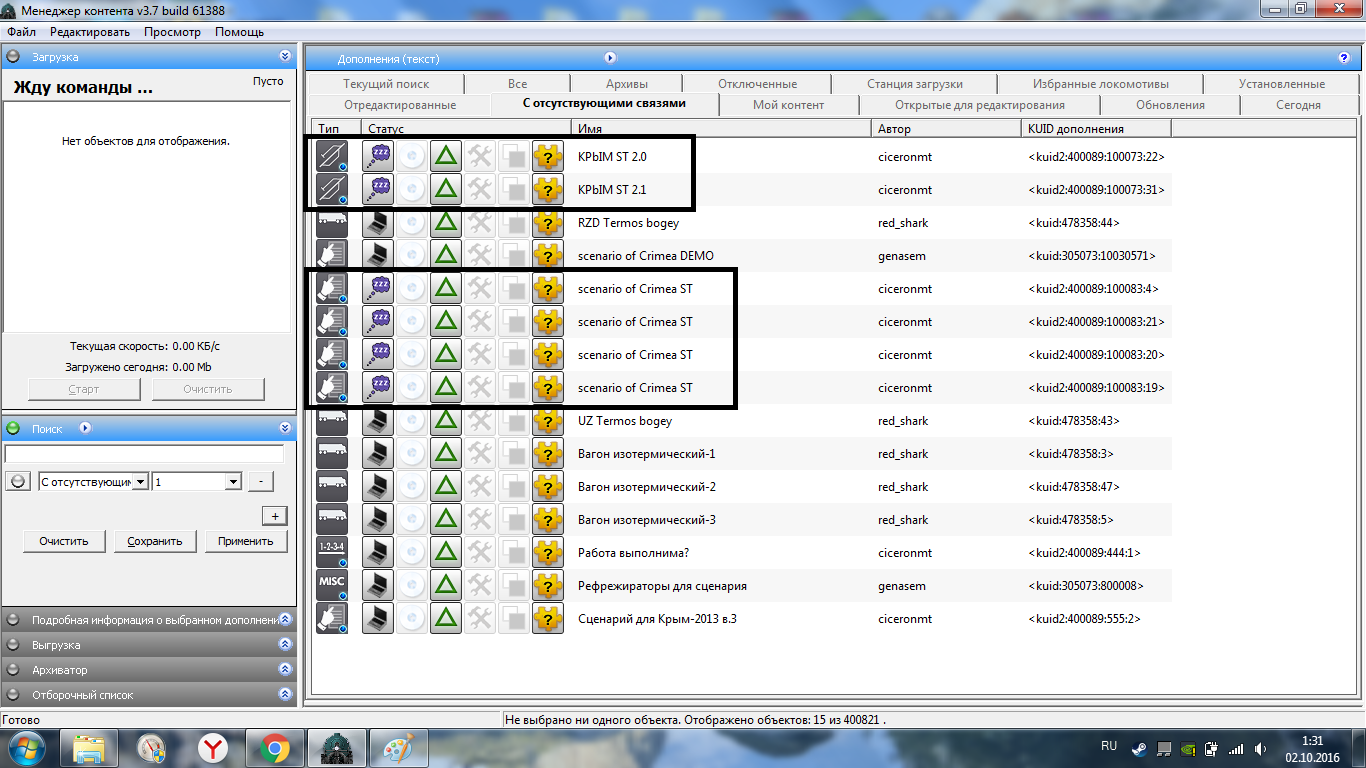
Task: Toggle the green indicator on Поиск panel header
Action: point(13,428)
